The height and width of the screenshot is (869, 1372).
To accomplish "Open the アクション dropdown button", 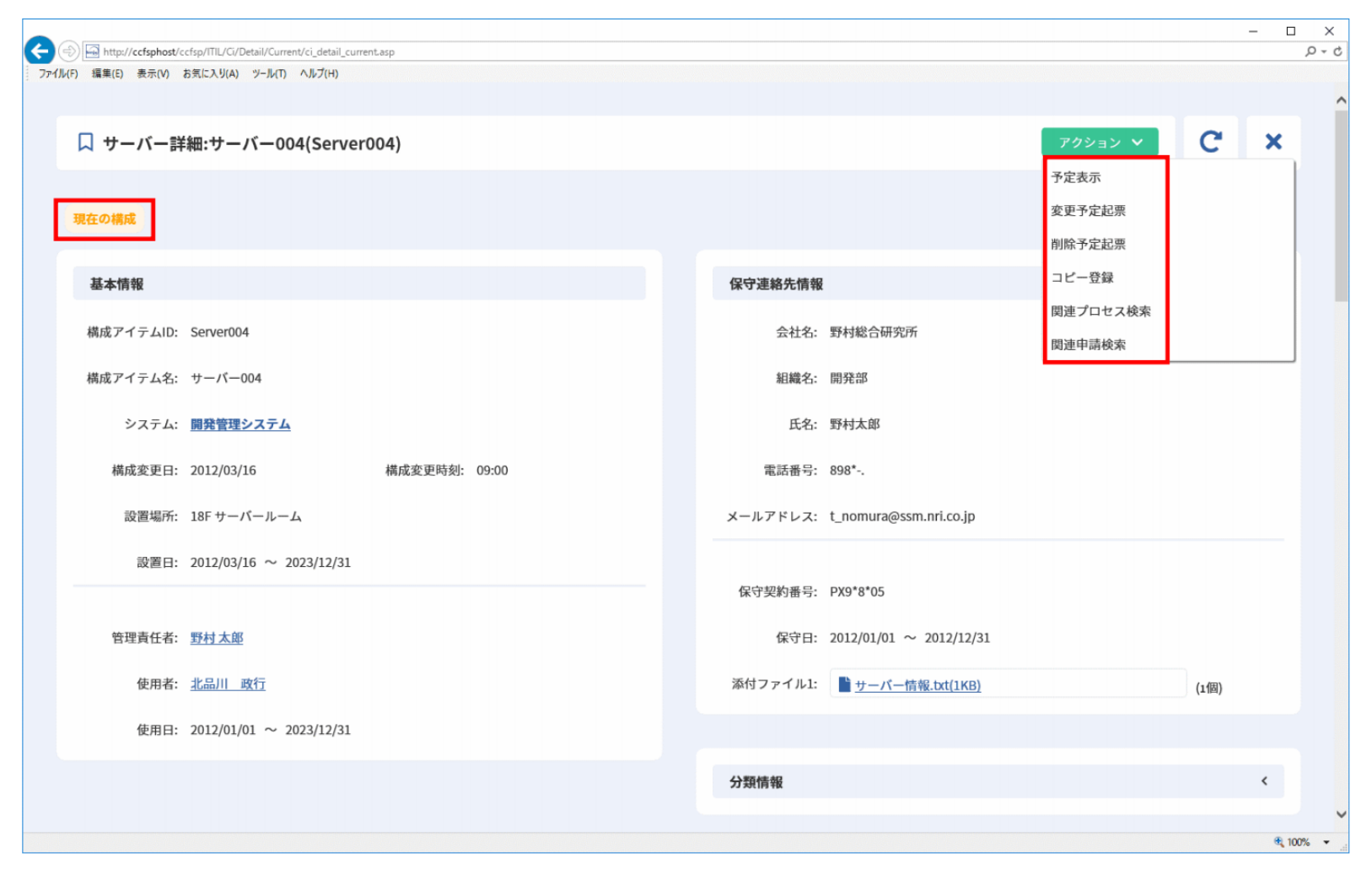I will [1100, 142].
